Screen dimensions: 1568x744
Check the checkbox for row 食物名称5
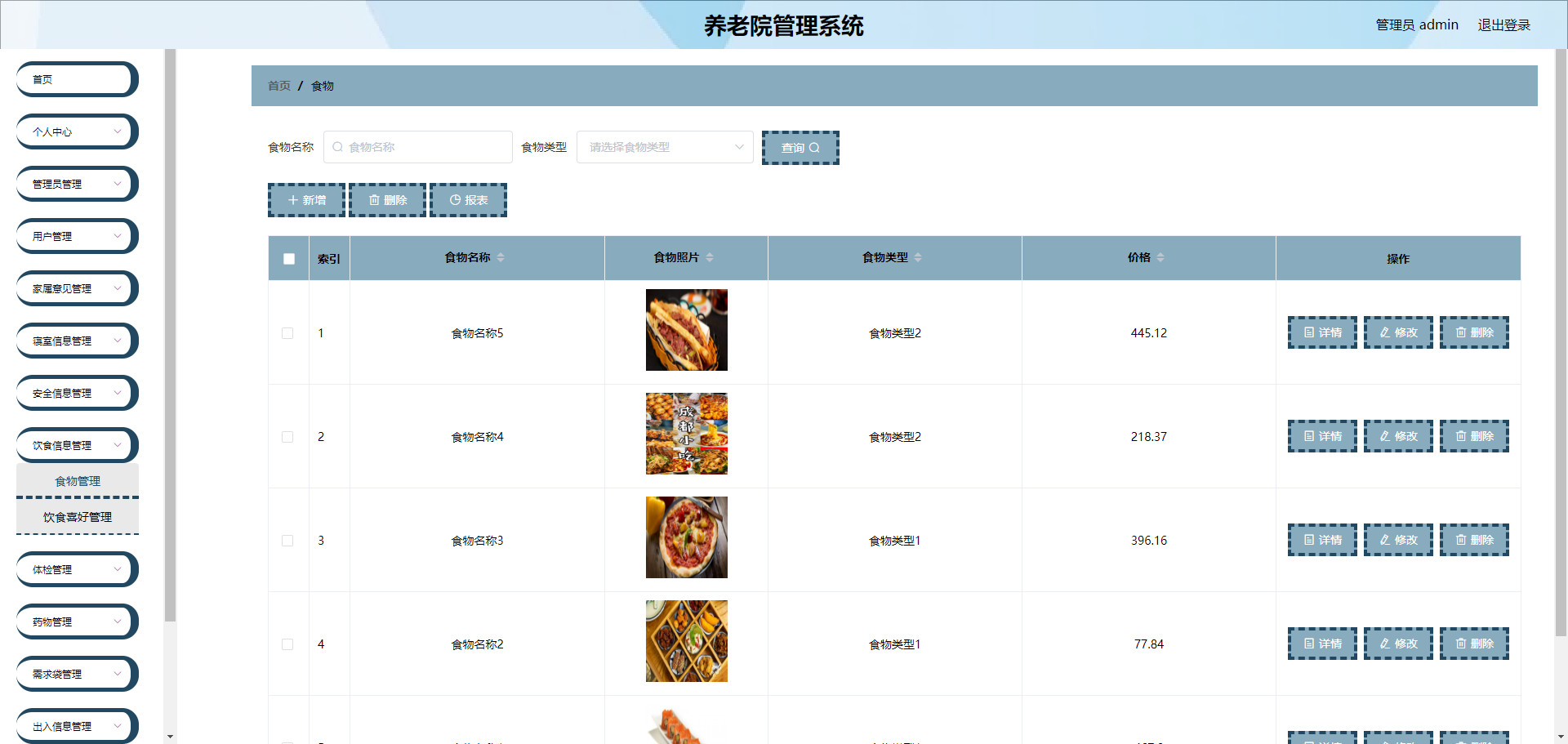tap(287, 333)
